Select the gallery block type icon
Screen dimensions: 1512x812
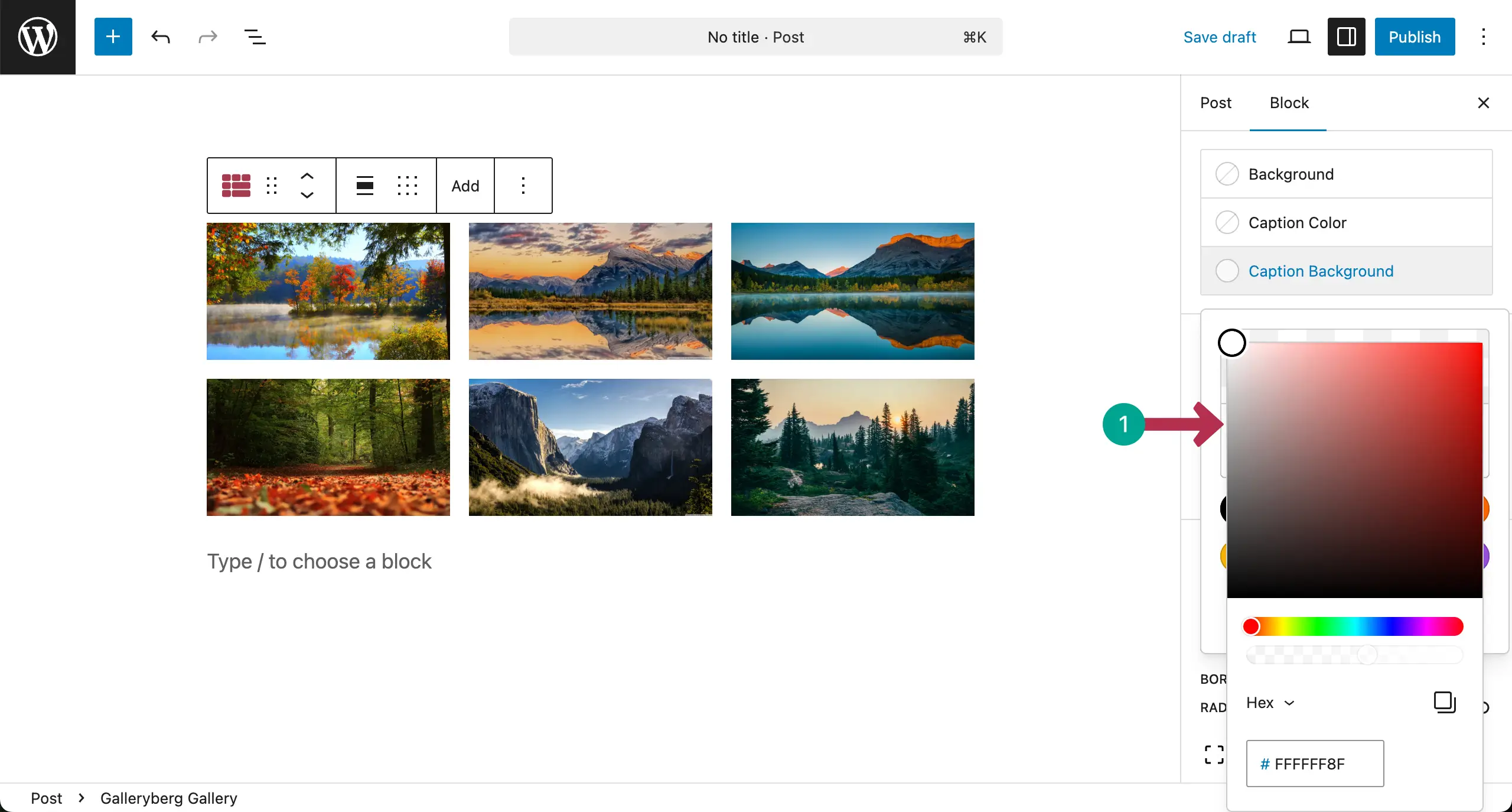click(x=236, y=185)
